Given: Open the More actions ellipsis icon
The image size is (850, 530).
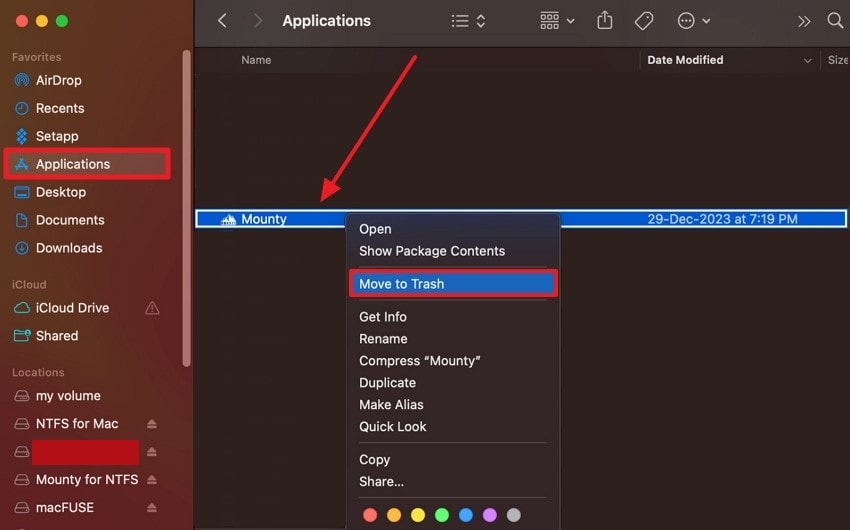Looking at the screenshot, I should (686, 21).
